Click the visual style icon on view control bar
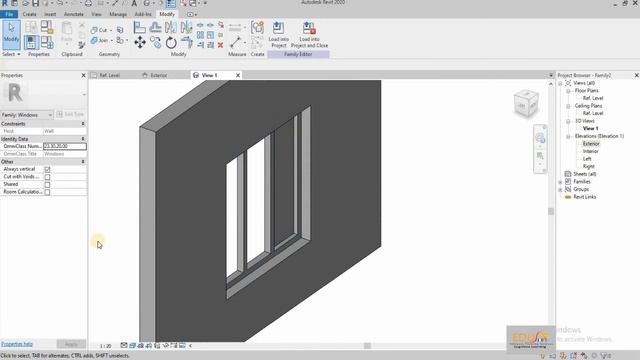This screenshot has width=640, height=360. pyautogui.click(x=133, y=345)
